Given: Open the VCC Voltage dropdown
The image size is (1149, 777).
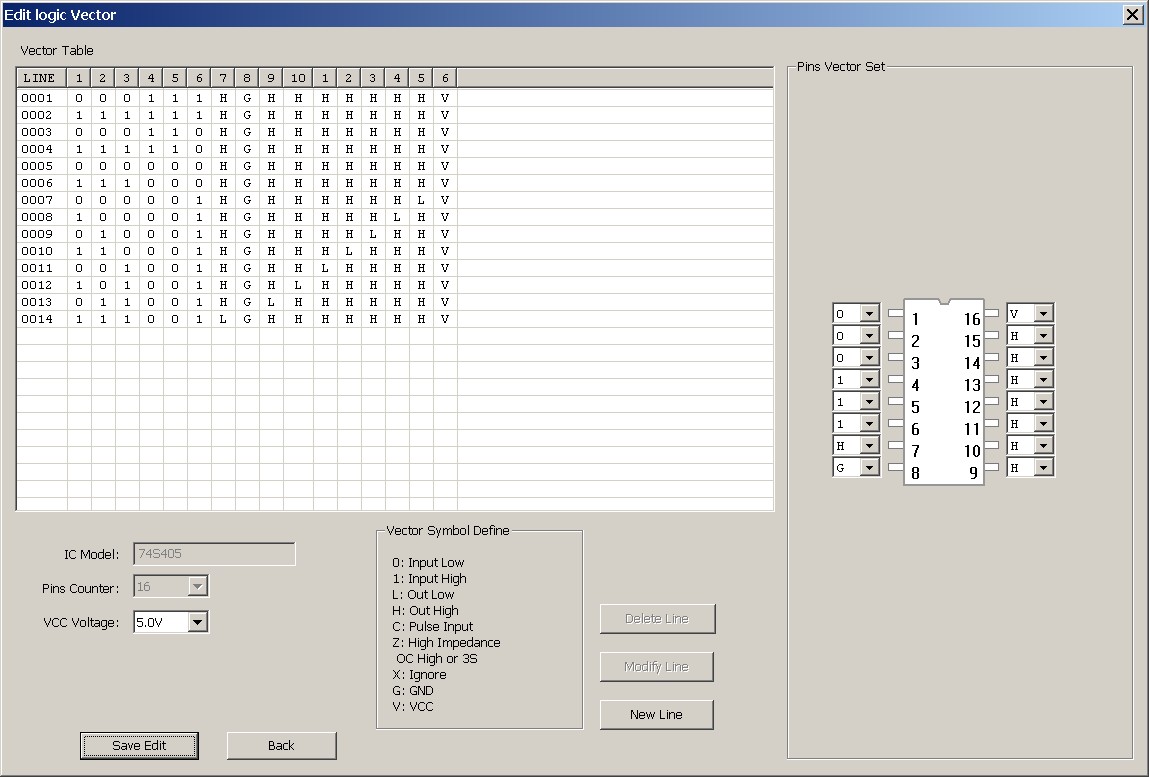Looking at the screenshot, I should [x=197, y=622].
